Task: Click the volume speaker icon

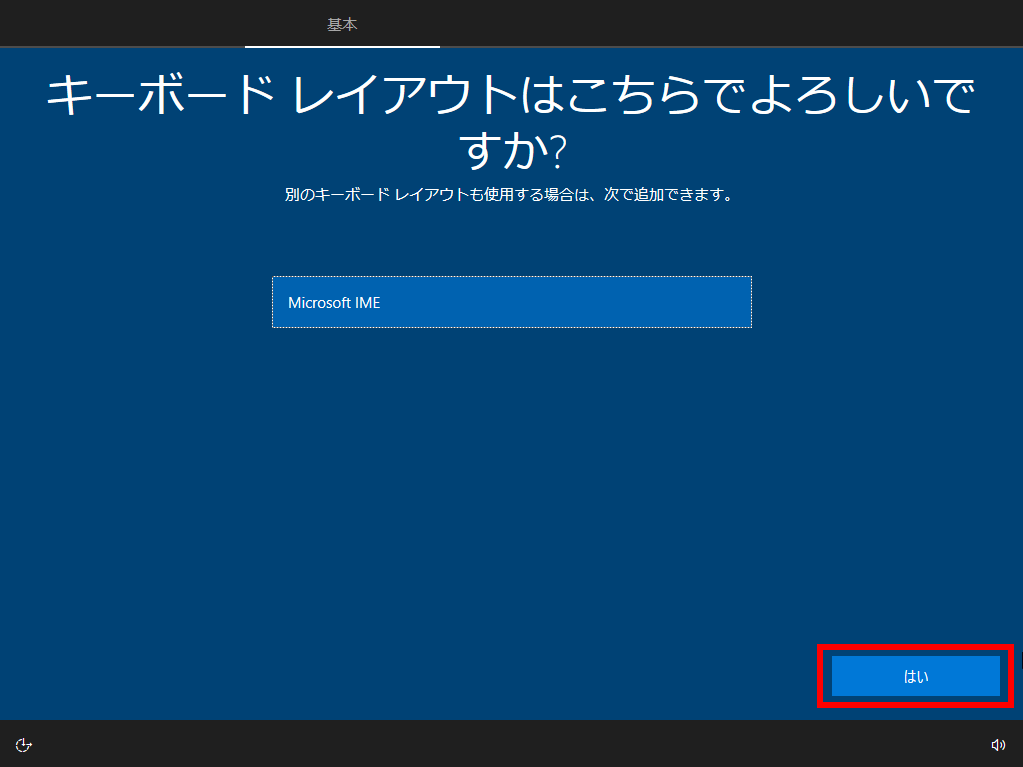Action: pos(998,745)
